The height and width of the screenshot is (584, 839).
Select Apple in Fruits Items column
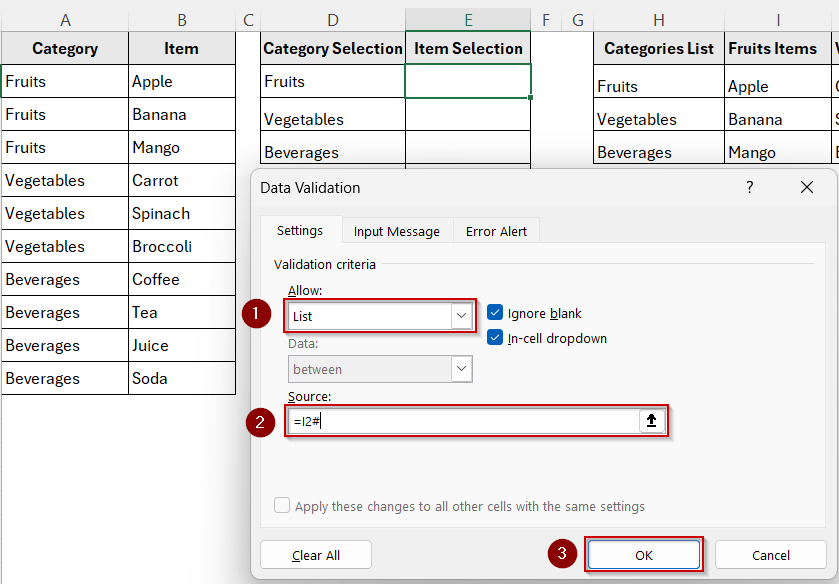(777, 81)
